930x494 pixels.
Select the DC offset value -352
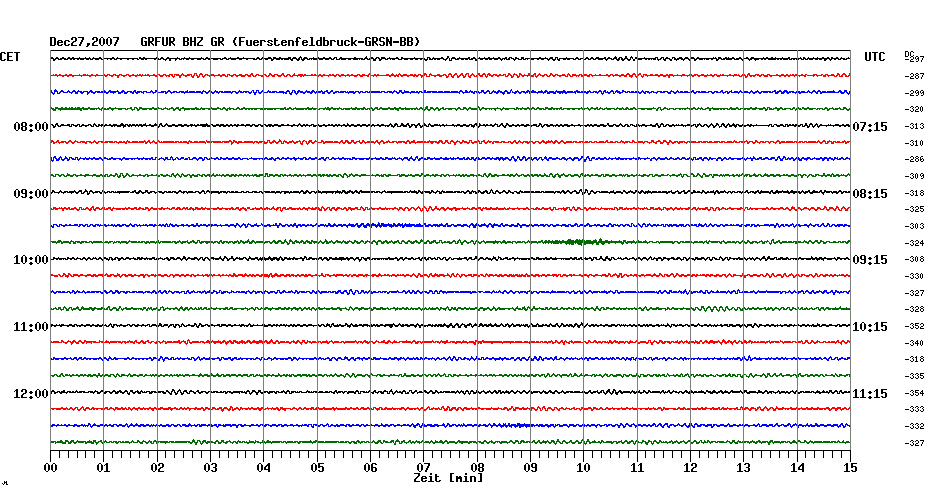click(915, 326)
